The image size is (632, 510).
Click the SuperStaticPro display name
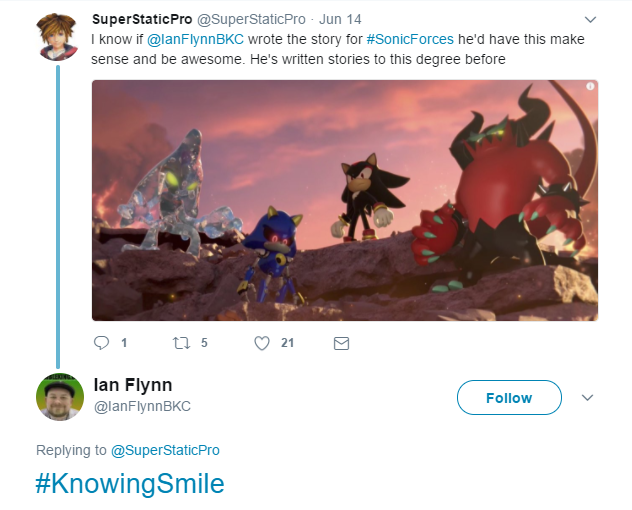point(142,19)
